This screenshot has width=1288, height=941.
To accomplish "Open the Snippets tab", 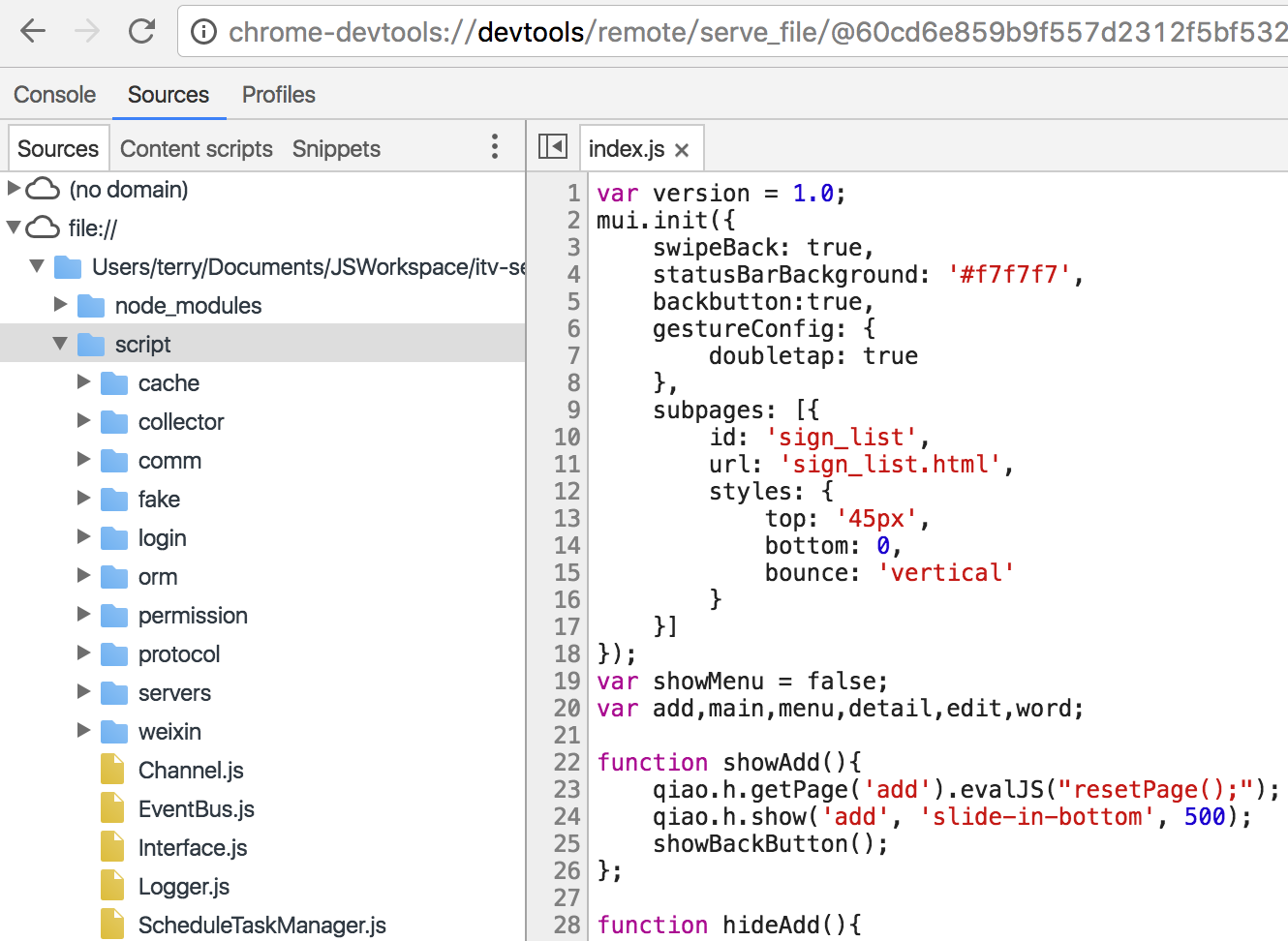I will point(336,149).
